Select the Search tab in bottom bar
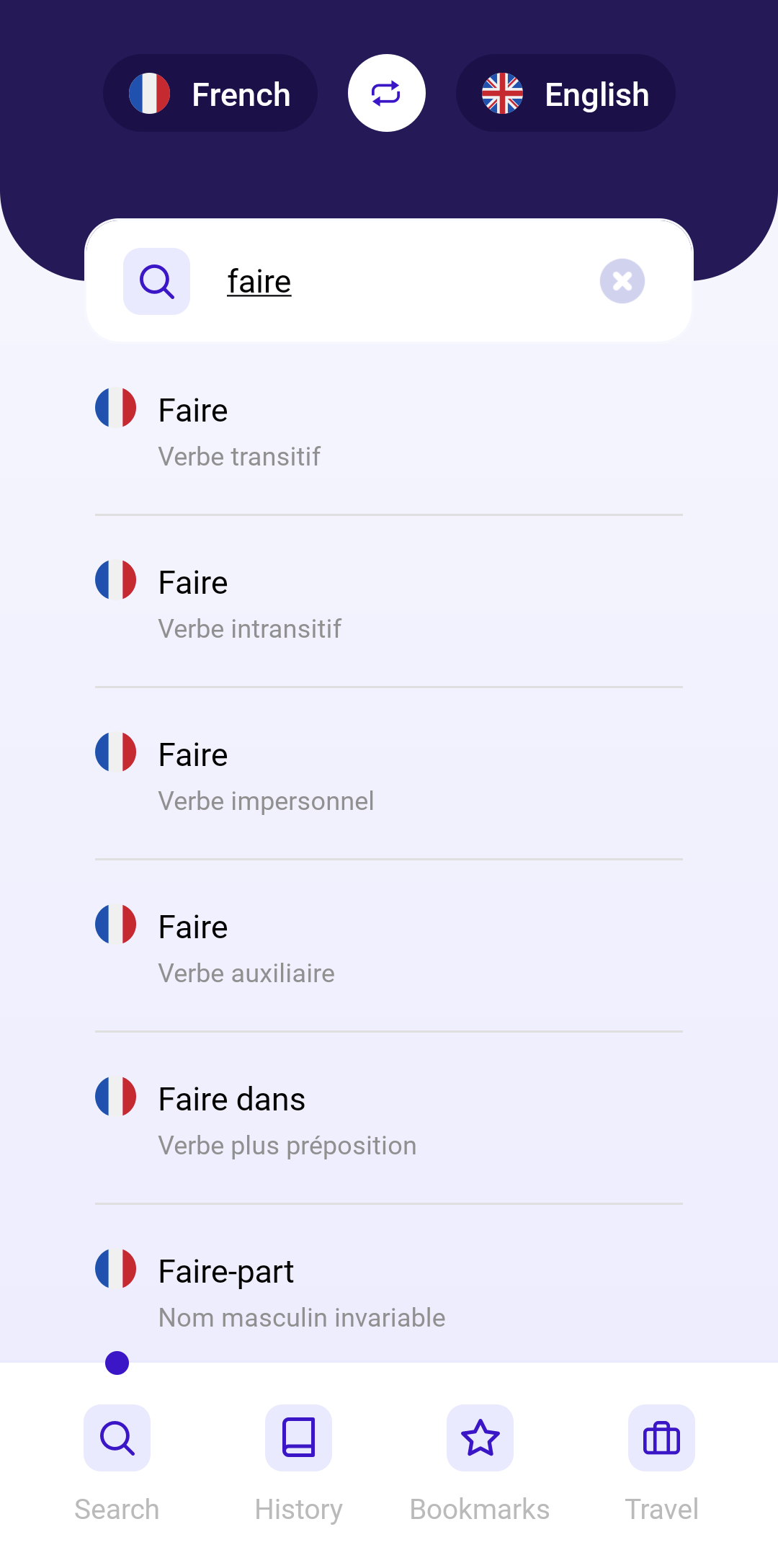The width and height of the screenshot is (778, 1568). click(117, 1462)
